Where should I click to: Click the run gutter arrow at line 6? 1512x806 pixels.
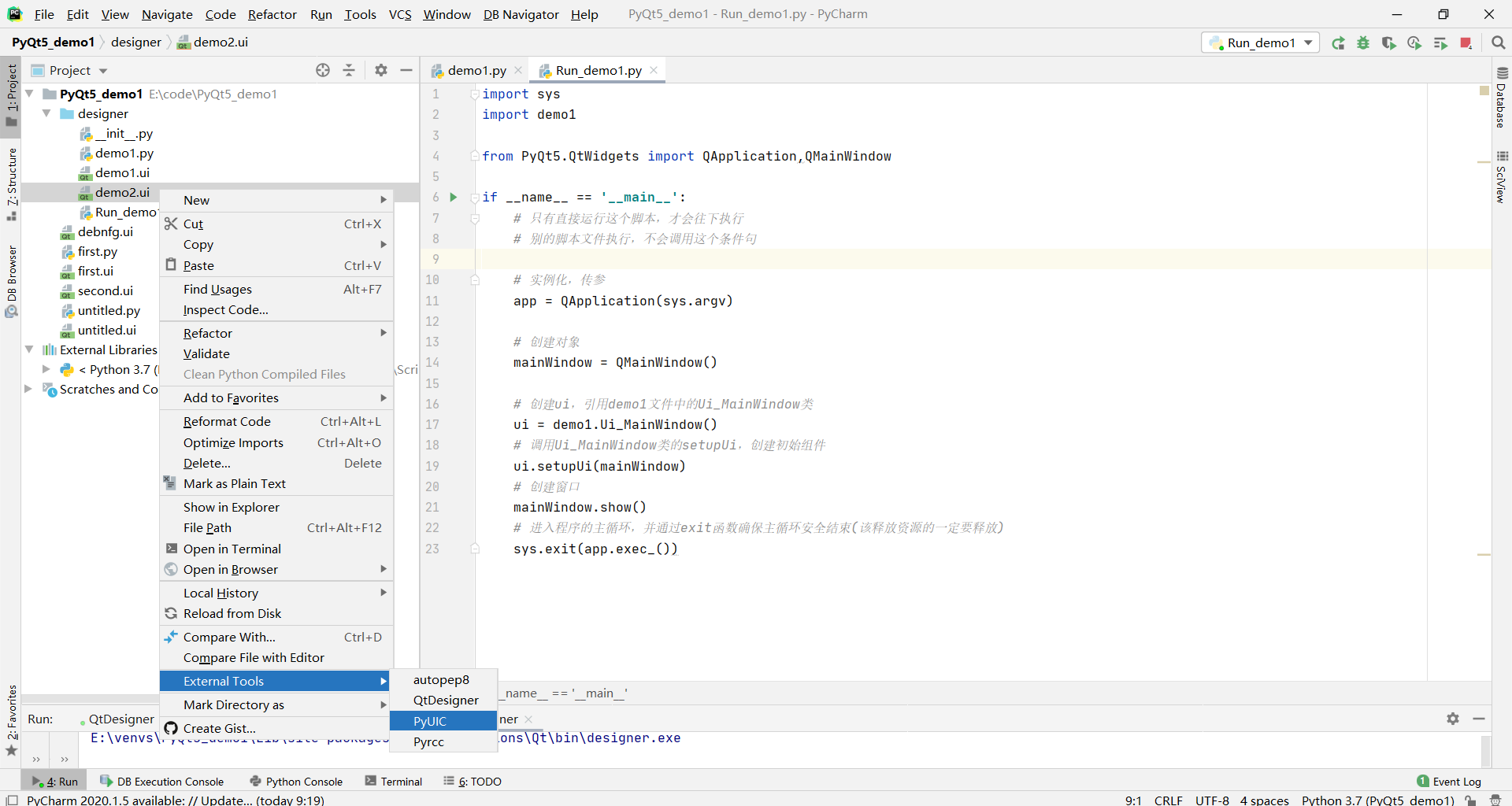coord(454,197)
